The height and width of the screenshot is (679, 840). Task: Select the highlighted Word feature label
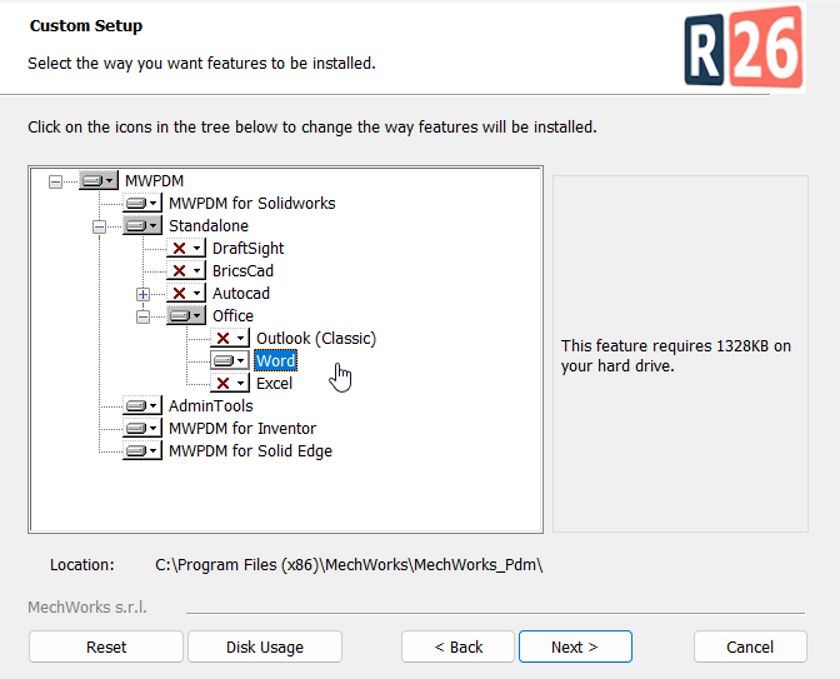(275, 361)
